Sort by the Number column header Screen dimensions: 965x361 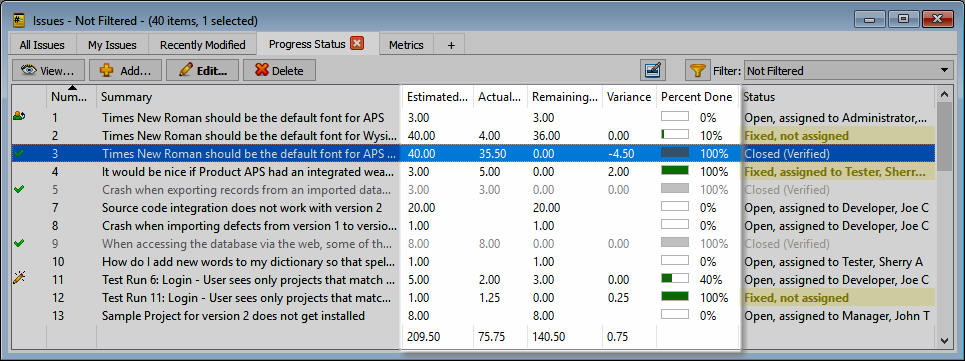pyautogui.click(x=71, y=97)
